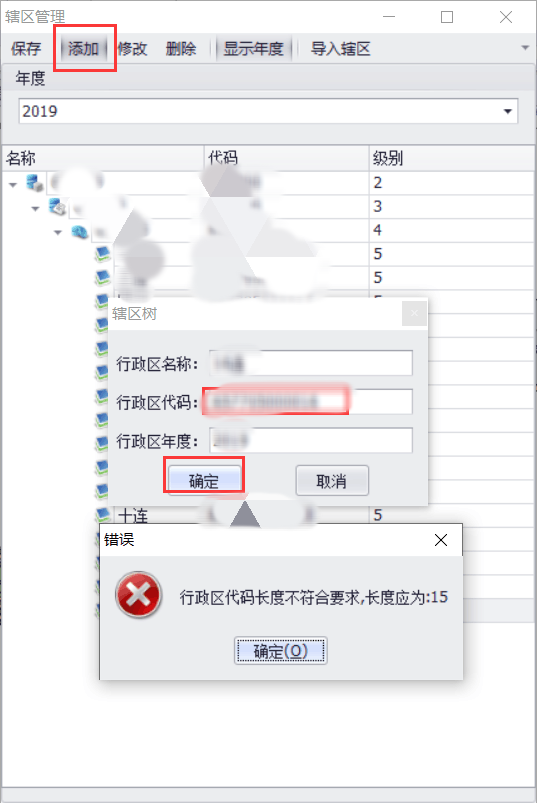
Task: Close the 错误 error dialog with X
Action: coord(441,540)
